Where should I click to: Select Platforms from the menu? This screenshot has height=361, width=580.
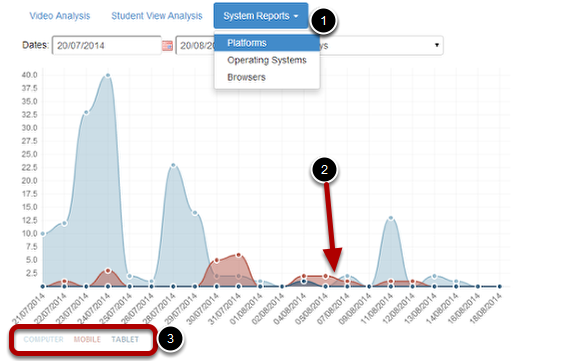click(267, 43)
